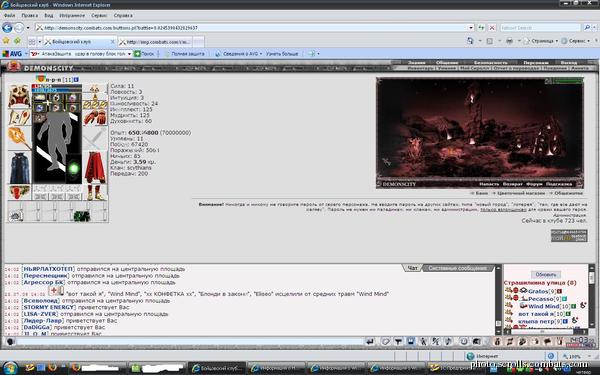Click the skull helmet equipment slot
Viewport: 600px width, 375px height.
(19, 96)
